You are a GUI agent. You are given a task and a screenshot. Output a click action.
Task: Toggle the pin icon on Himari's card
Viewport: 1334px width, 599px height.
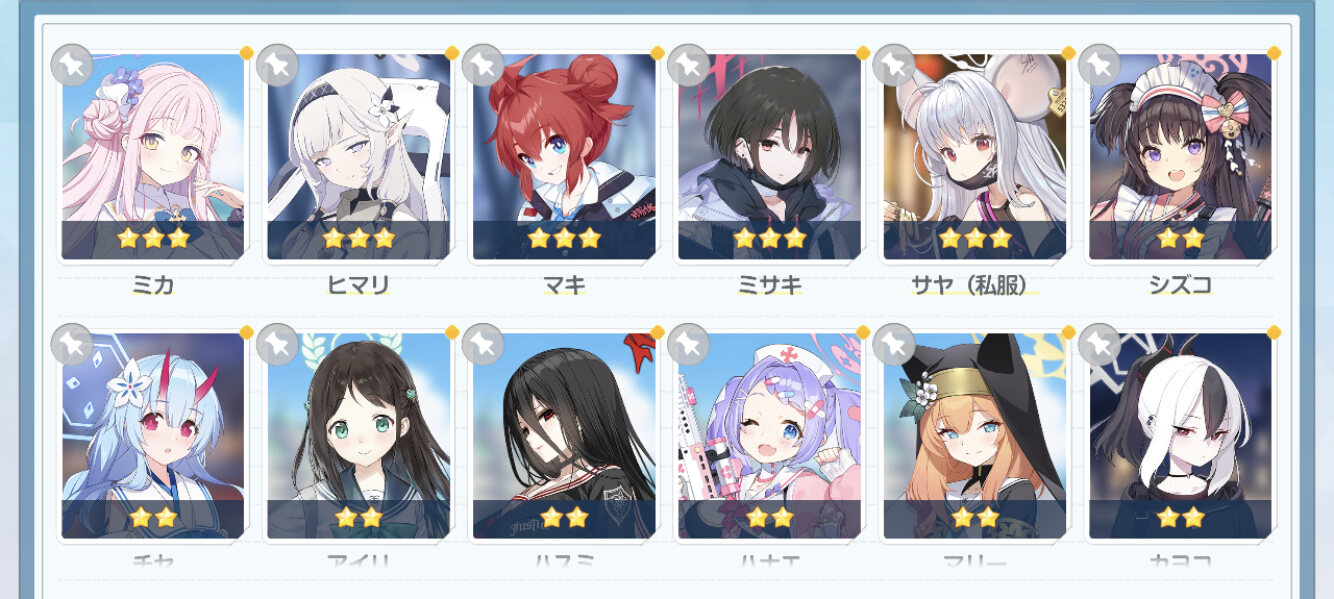277,65
